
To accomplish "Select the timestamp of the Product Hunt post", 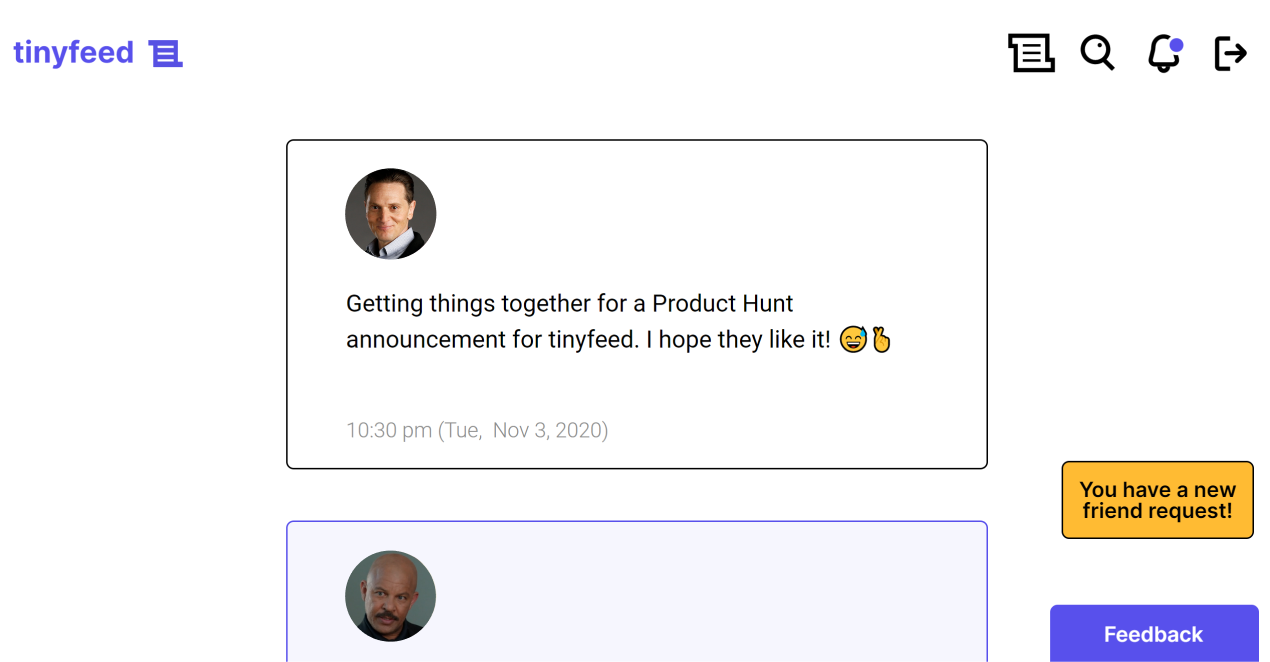I will 477,429.
